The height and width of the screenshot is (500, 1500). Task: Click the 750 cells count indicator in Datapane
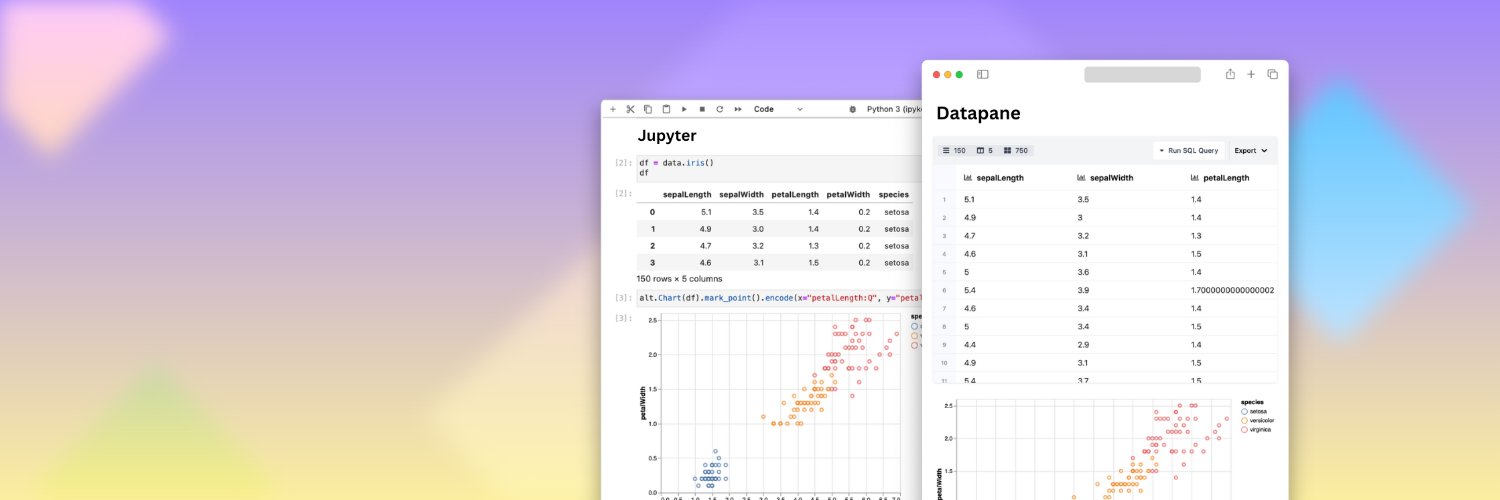(1016, 150)
